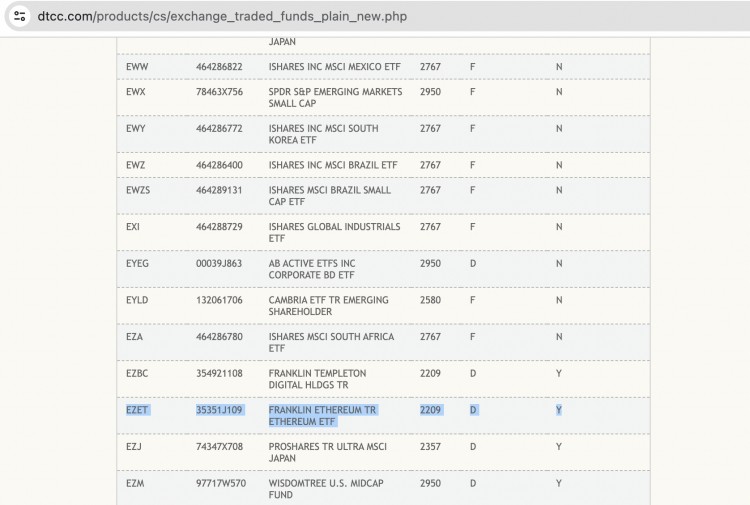The image size is (750, 505).
Task: Click highlighted CUSIP 35351J109
Action: pyautogui.click(x=220, y=410)
